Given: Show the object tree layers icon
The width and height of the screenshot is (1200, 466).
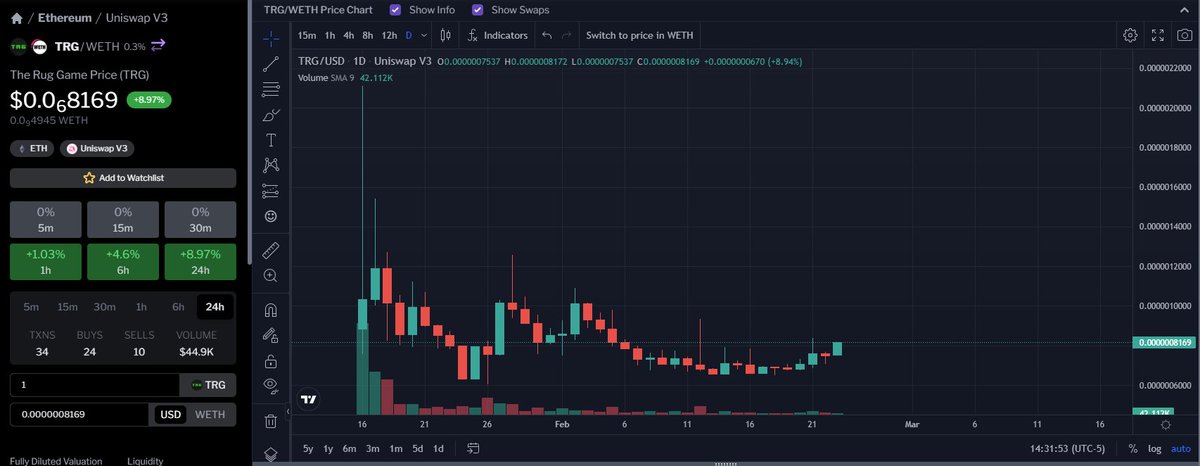Looking at the screenshot, I should pyautogui.click(x=271, y=453).
